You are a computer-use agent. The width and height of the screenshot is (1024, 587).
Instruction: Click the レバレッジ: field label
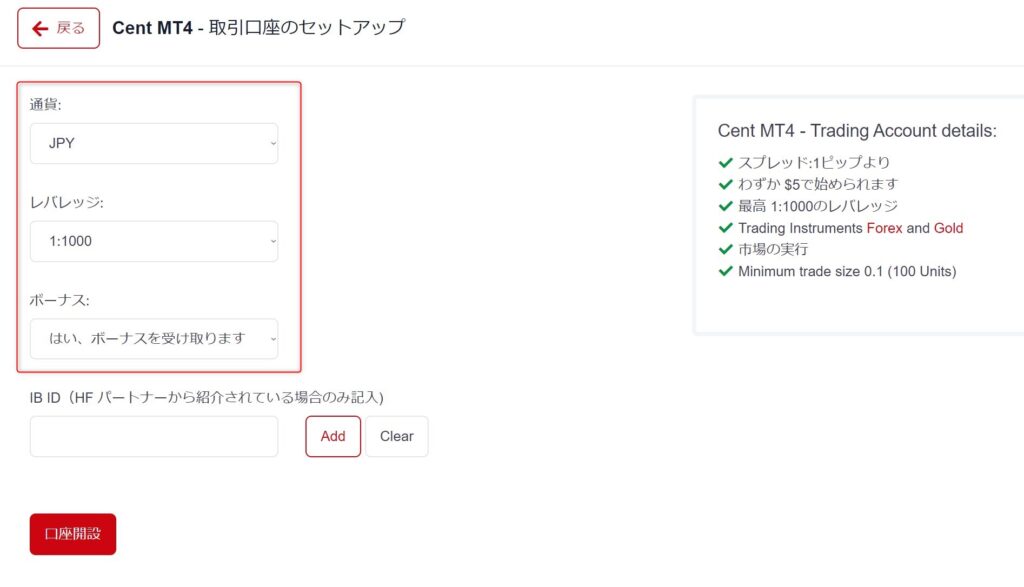point(67,202)
